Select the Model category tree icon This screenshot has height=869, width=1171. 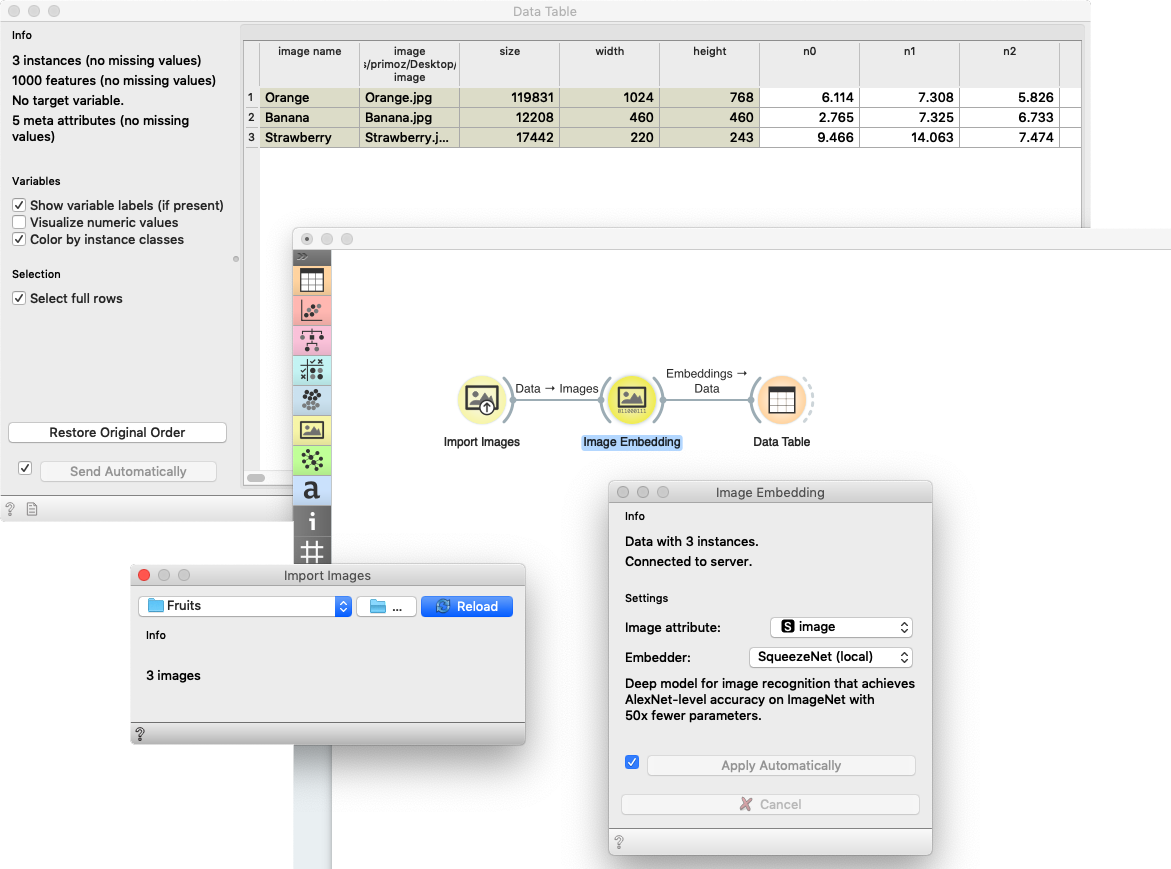(x=311, y=340)
